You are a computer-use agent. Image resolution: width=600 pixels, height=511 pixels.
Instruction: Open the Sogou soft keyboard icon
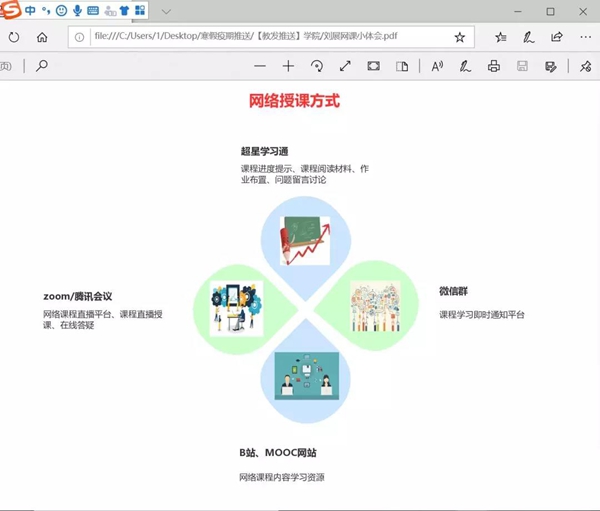[x=93, y=10]
